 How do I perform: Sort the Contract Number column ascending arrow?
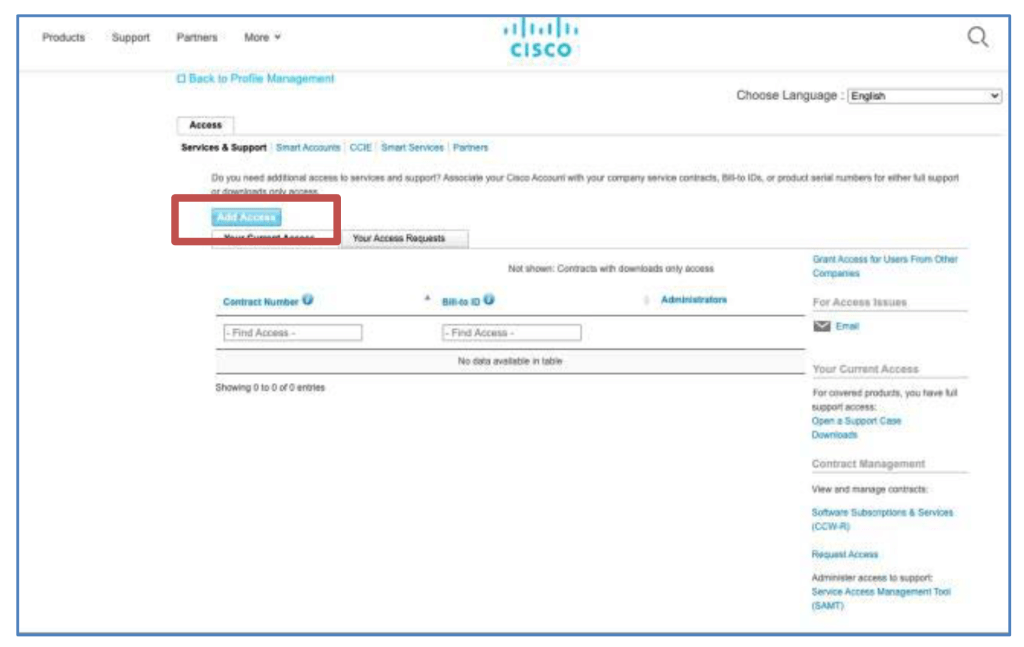coord(428,299)
